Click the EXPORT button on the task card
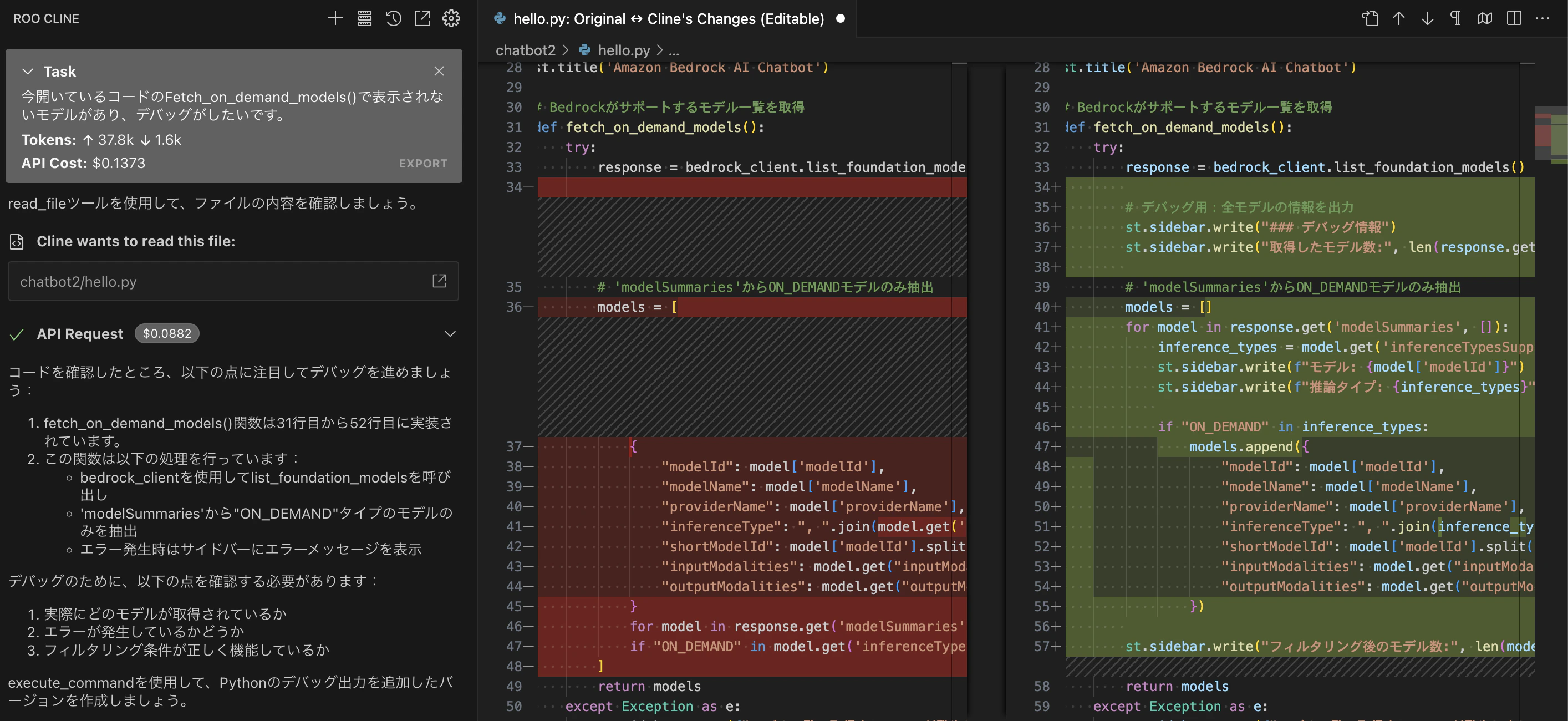This screenshot has width=1568, height=721. (423, 163)
